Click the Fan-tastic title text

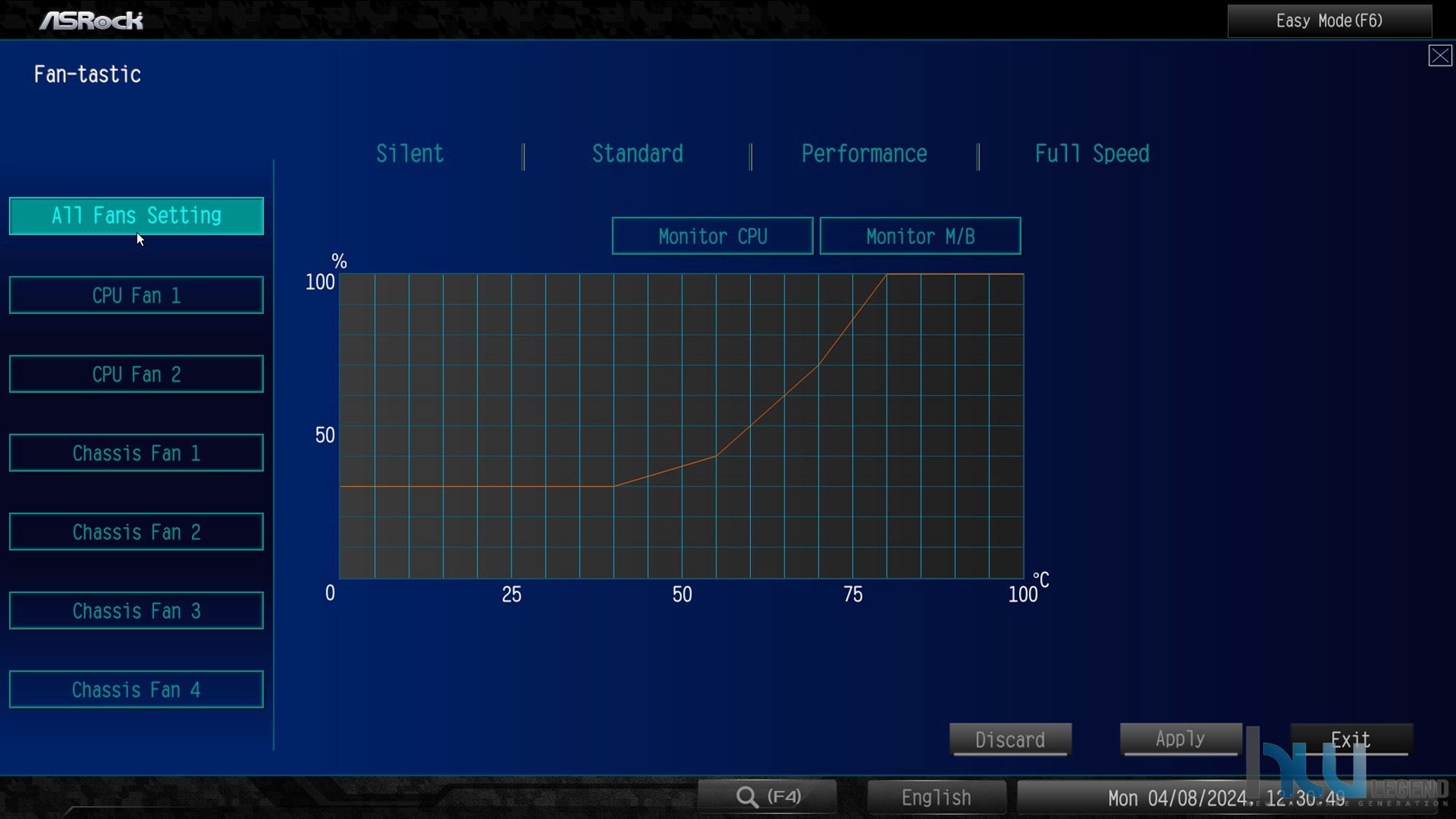click(88, 75)
